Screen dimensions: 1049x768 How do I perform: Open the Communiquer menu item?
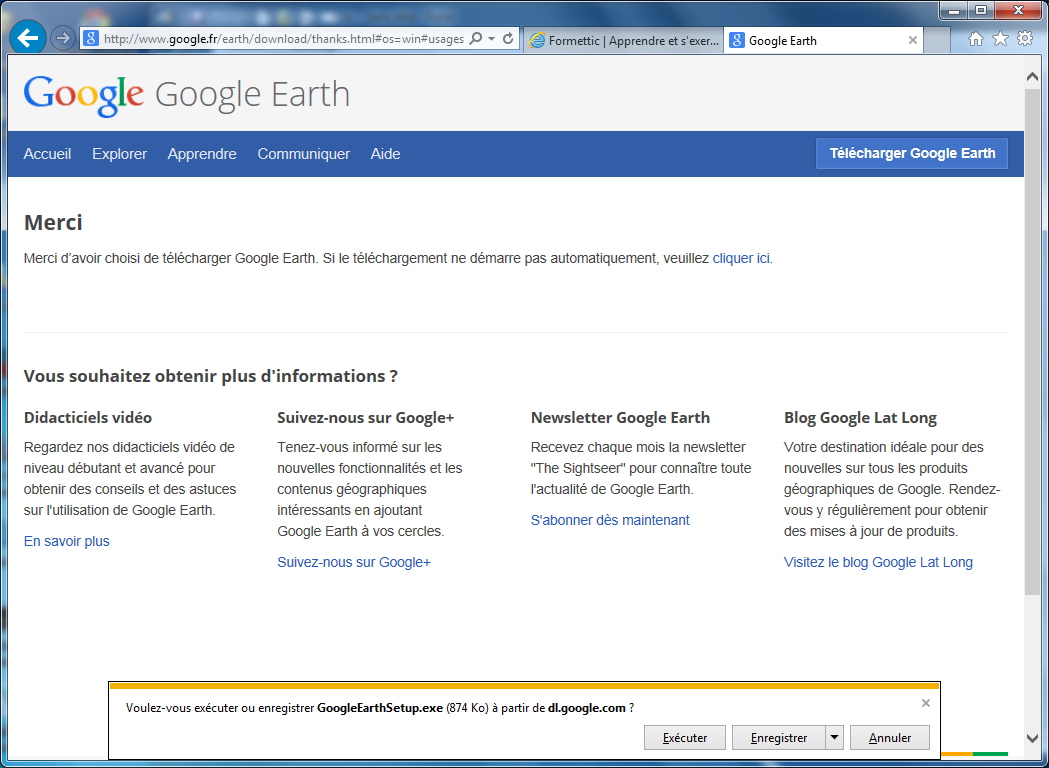[x=304, y=154]
